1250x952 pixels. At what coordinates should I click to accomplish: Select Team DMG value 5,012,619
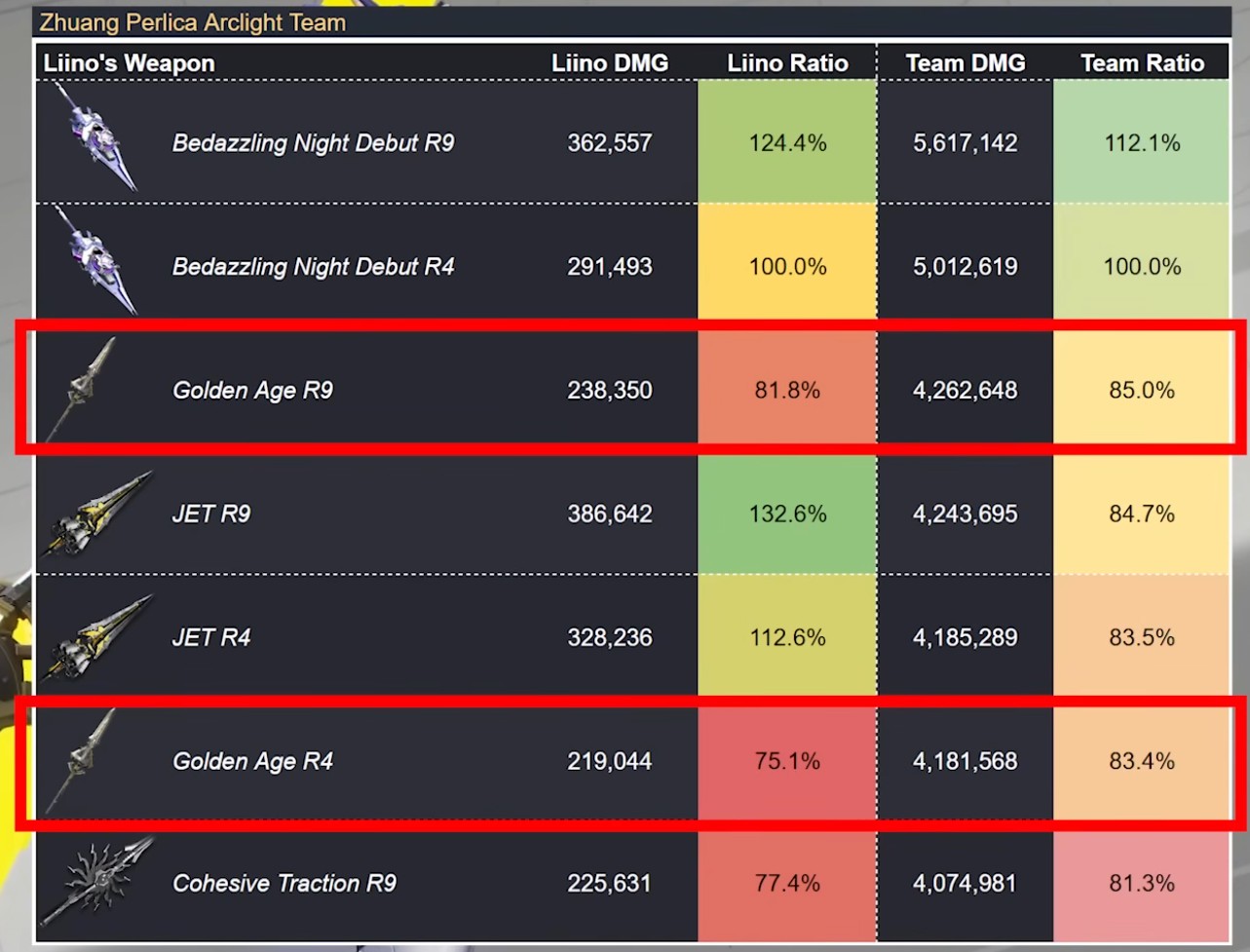point(966,267)
